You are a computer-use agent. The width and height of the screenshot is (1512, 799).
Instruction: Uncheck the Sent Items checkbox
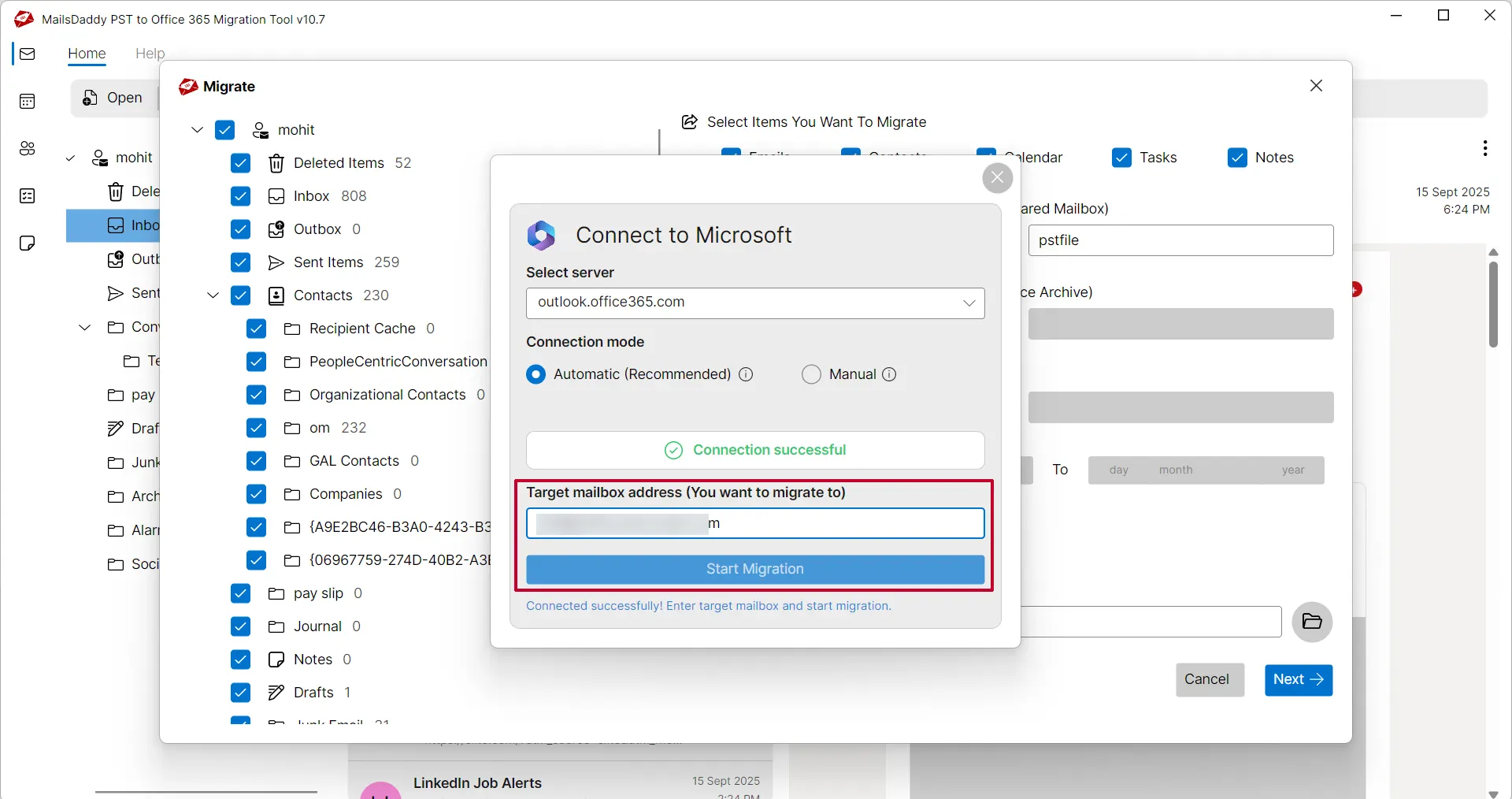coord(241,262)
